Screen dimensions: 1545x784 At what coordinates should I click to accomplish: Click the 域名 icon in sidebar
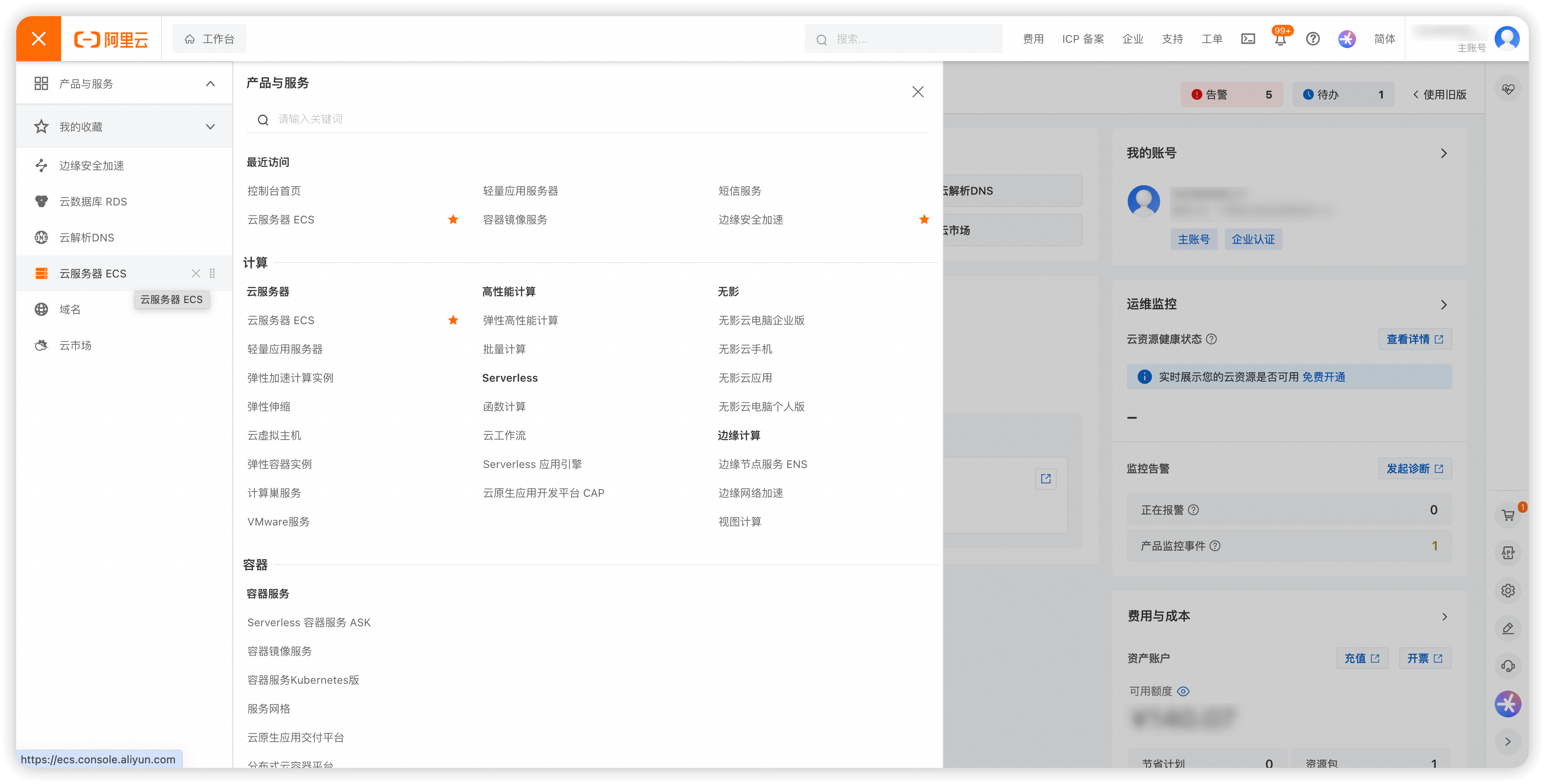(40, 309)
